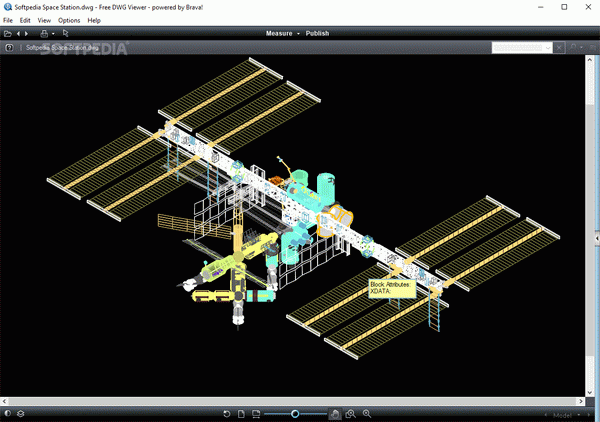Select the zoom window tool
600x422 pixels.
351,414
